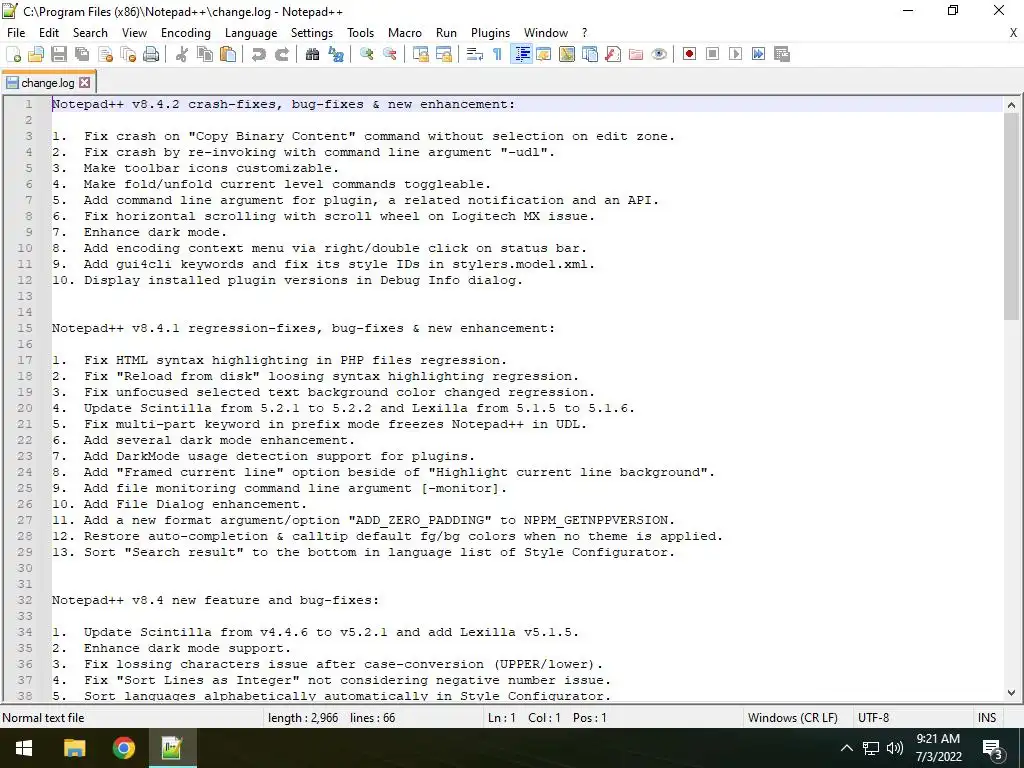Image resolution: width=1024 pixels, height=768 pixels.
Task: Open Find with the binoculars icon
Action: [313, 54]
